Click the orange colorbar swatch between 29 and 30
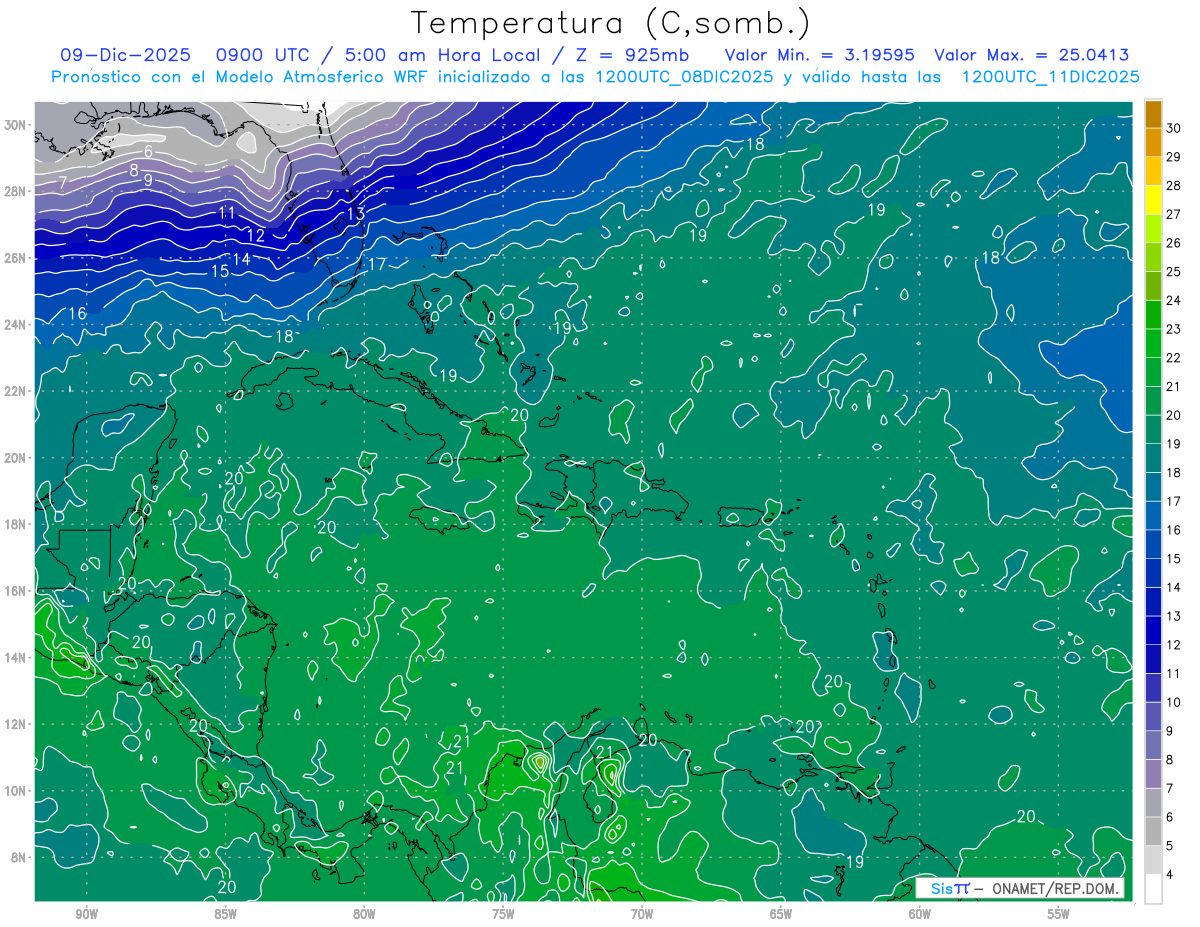1200x927 pixels. click(1153, 142)
